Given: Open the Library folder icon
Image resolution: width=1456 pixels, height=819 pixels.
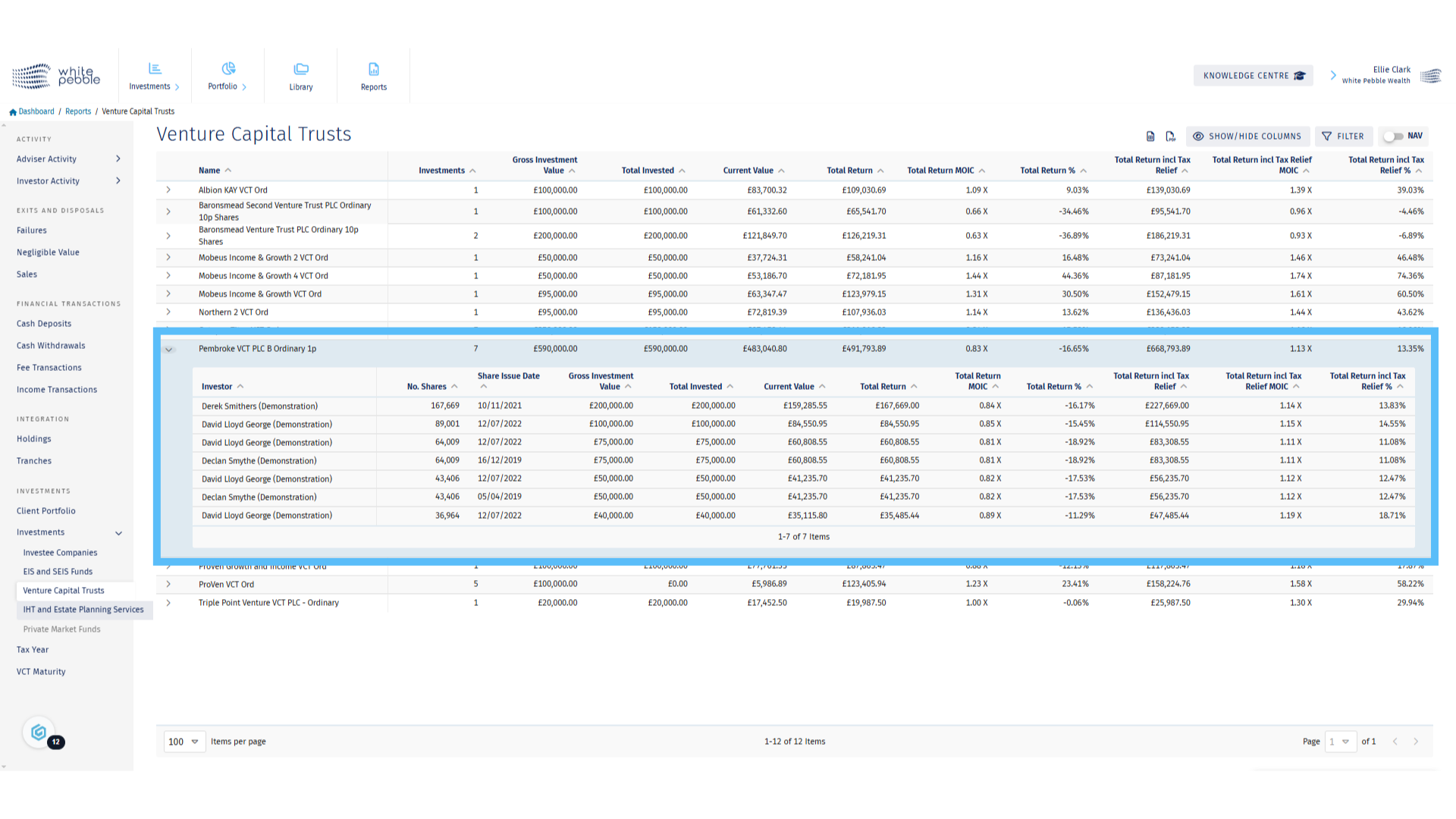Looking at the screenshot, I should pyautogui.click(x=301, y=77).
